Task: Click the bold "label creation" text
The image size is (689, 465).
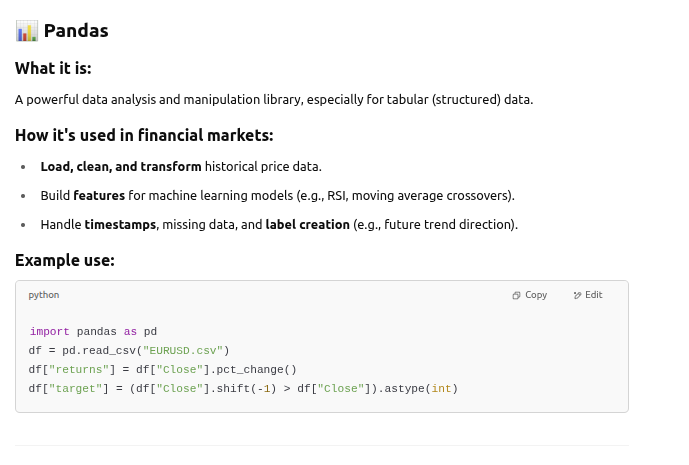Action: [307, 224]
